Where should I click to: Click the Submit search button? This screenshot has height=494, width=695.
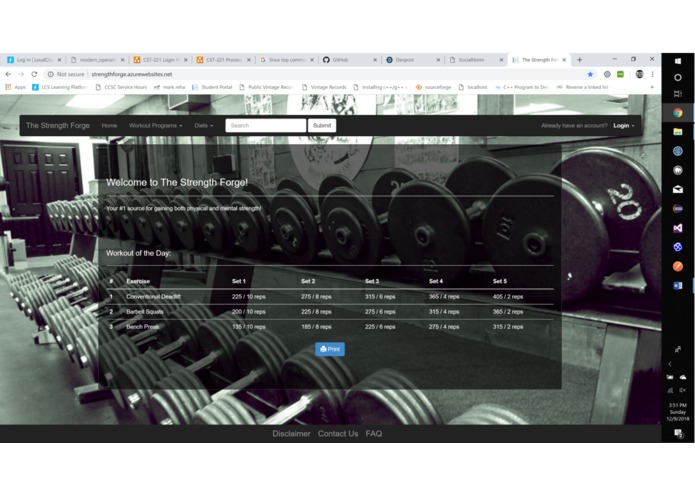click(x=322, y=125)
